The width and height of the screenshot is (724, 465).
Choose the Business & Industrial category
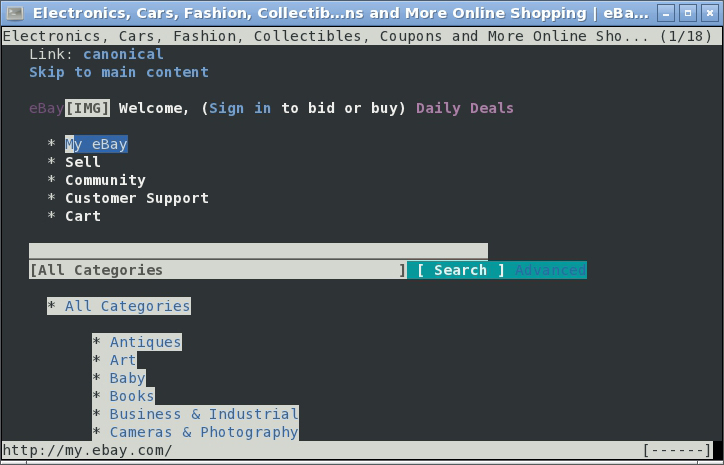[x=204, y=414]
